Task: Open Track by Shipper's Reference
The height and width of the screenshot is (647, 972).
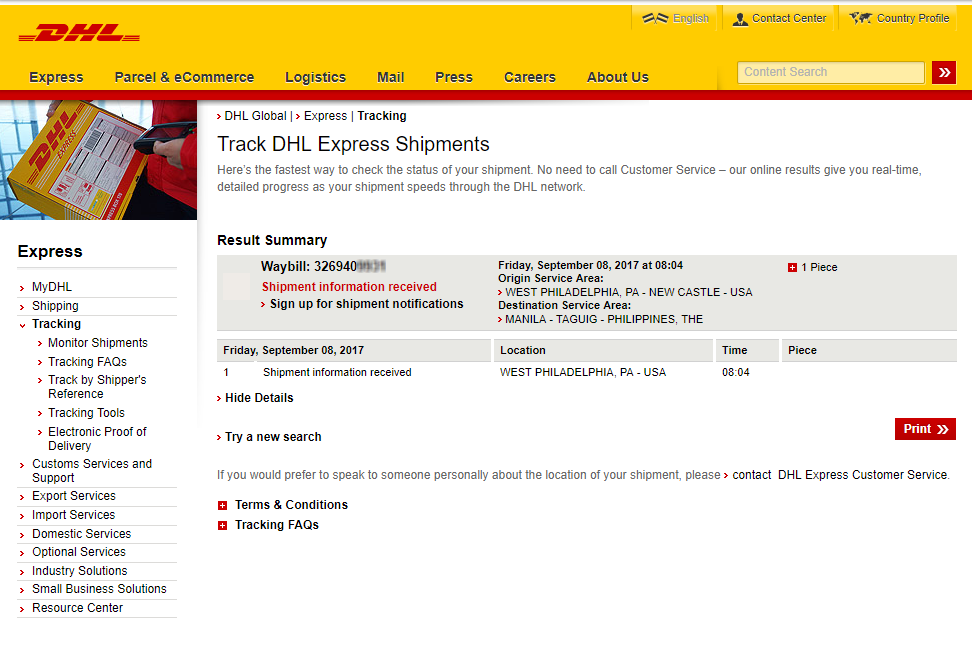Action: click(x=97, y=387)
